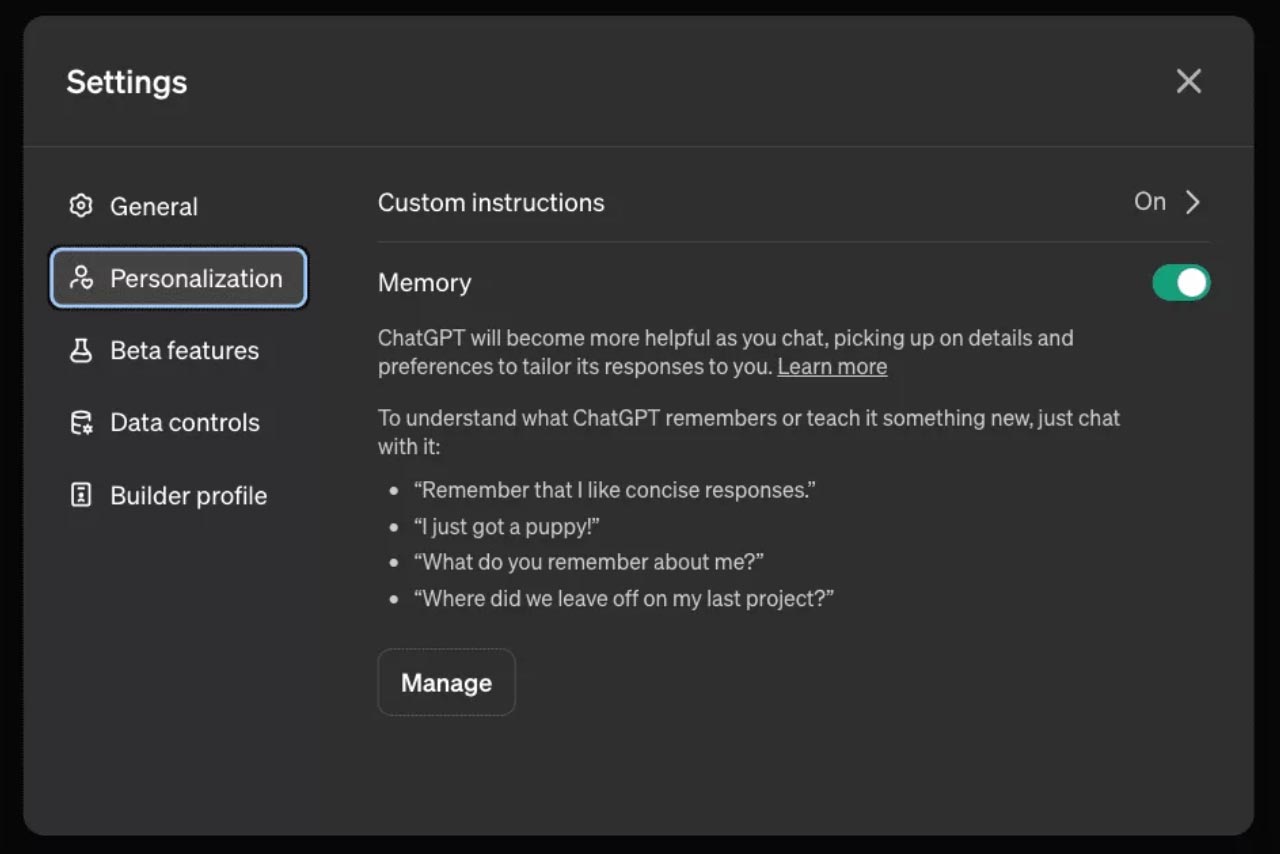
Task: Click the "I just got a puppy!" example
Action: [506, 527]
